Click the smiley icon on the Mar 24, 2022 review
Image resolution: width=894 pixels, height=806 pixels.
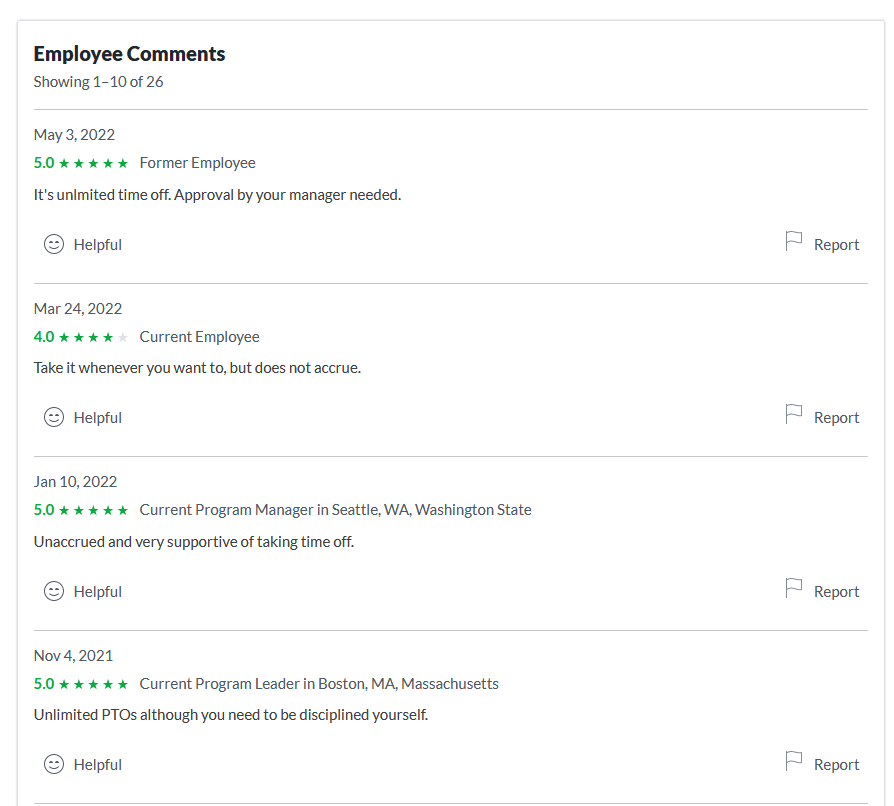[54, 417]
